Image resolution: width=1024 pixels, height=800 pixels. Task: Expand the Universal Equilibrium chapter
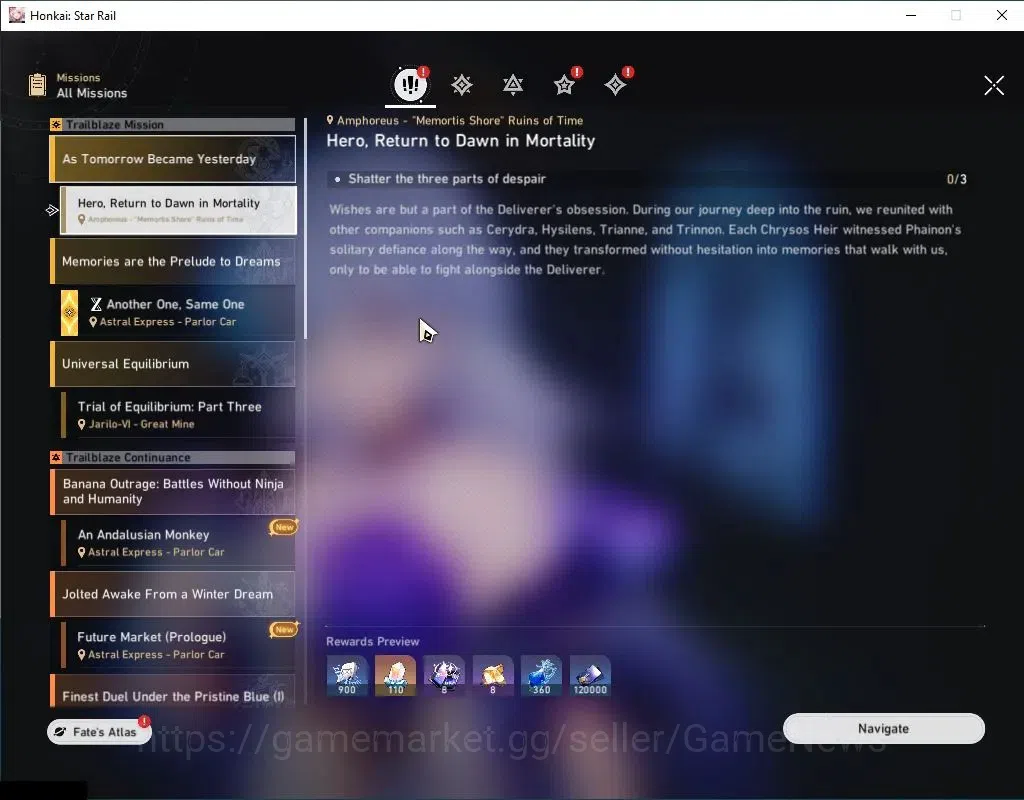click(x=172, y=364)
